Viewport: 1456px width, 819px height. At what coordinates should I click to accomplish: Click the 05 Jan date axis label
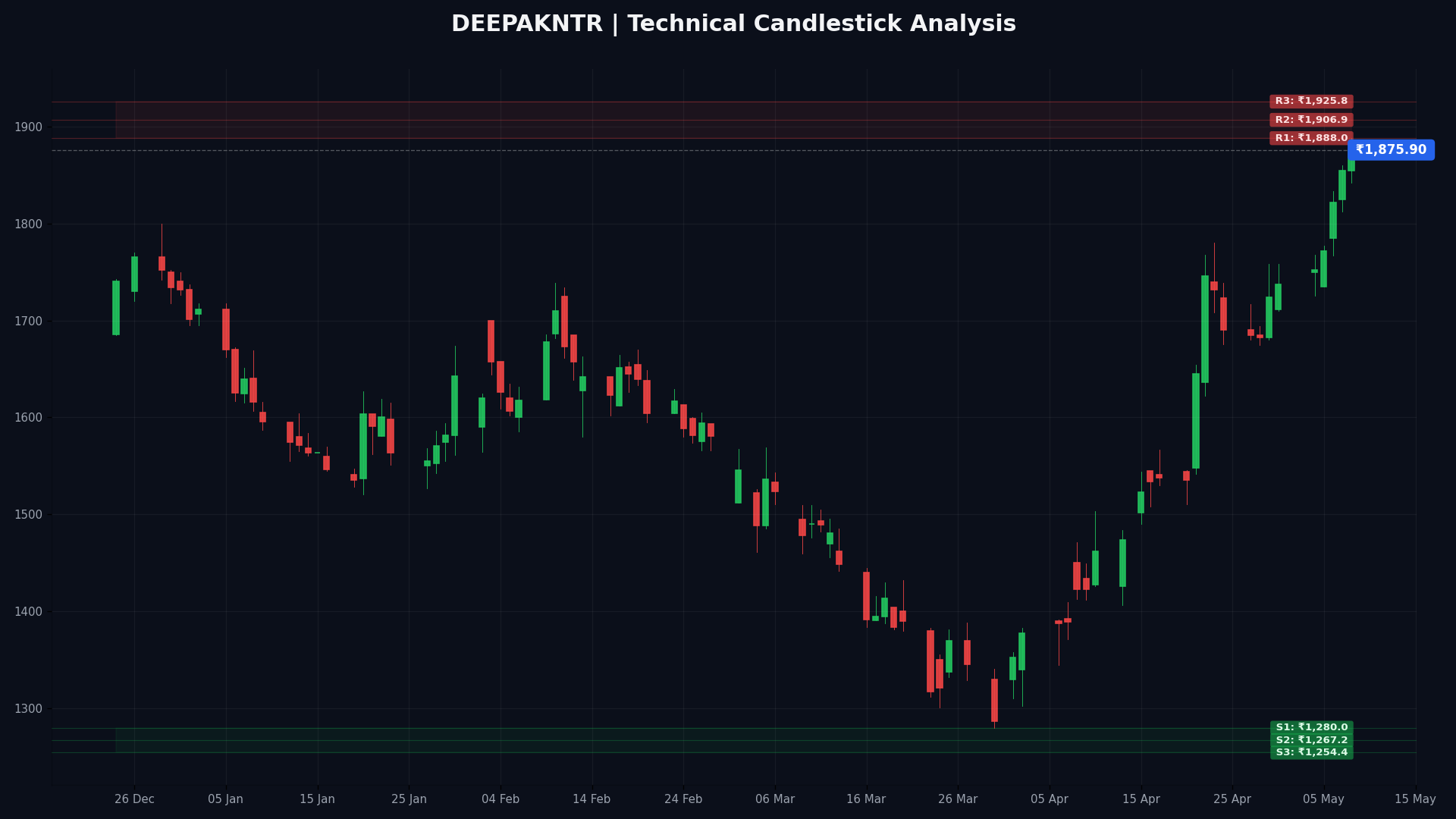(x=226, y=799)
